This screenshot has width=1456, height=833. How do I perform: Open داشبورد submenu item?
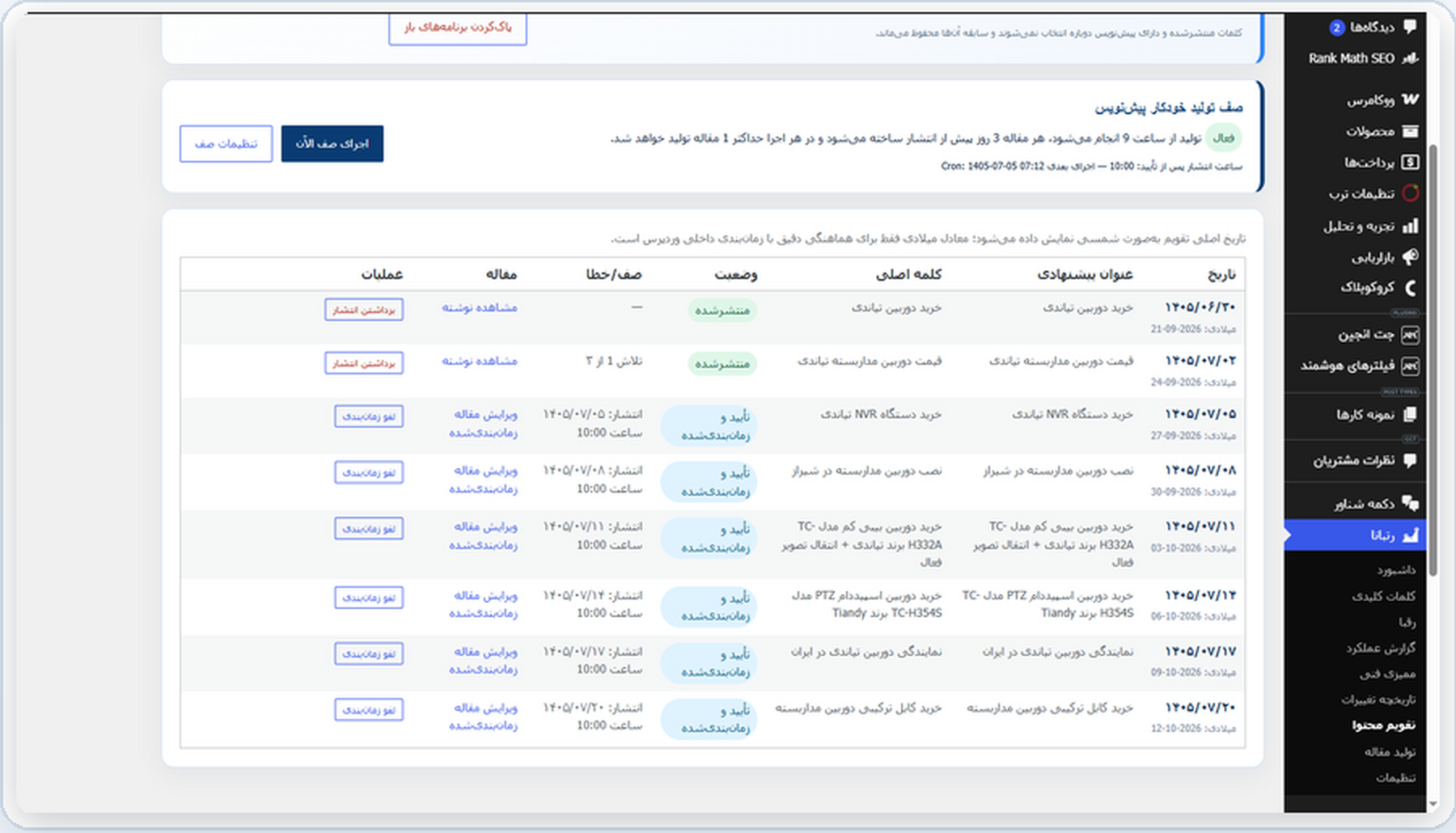(1397, 570)
